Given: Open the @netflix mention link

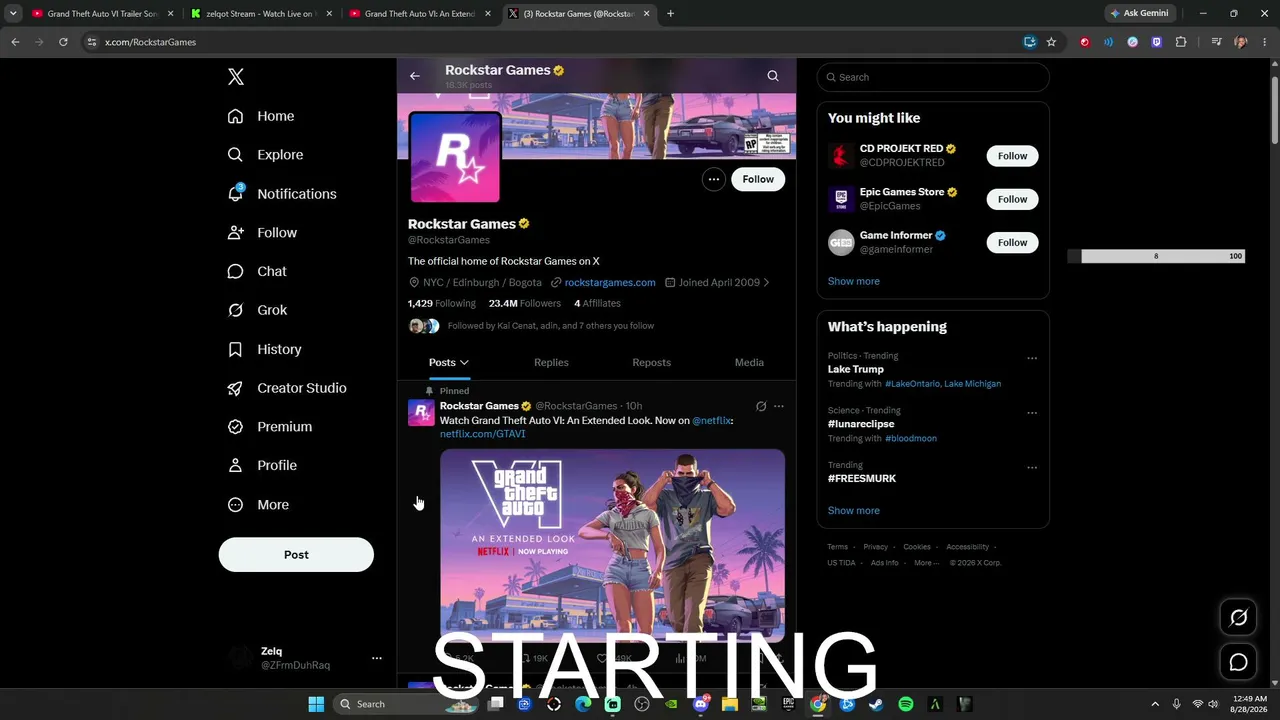Looking at the screenshot, I should coord(712,421).
